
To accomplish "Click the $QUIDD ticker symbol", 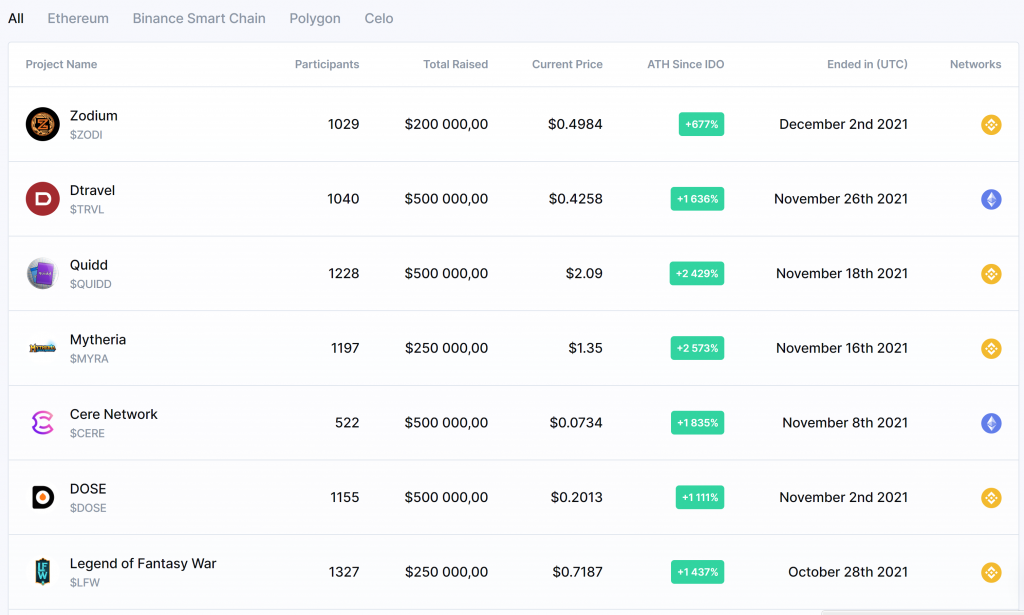I will pyautogui.click(x=91, y=284).
